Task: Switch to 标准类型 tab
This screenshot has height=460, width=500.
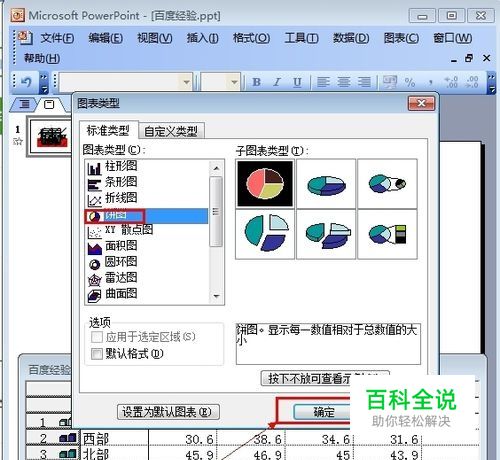Action: 108,130
